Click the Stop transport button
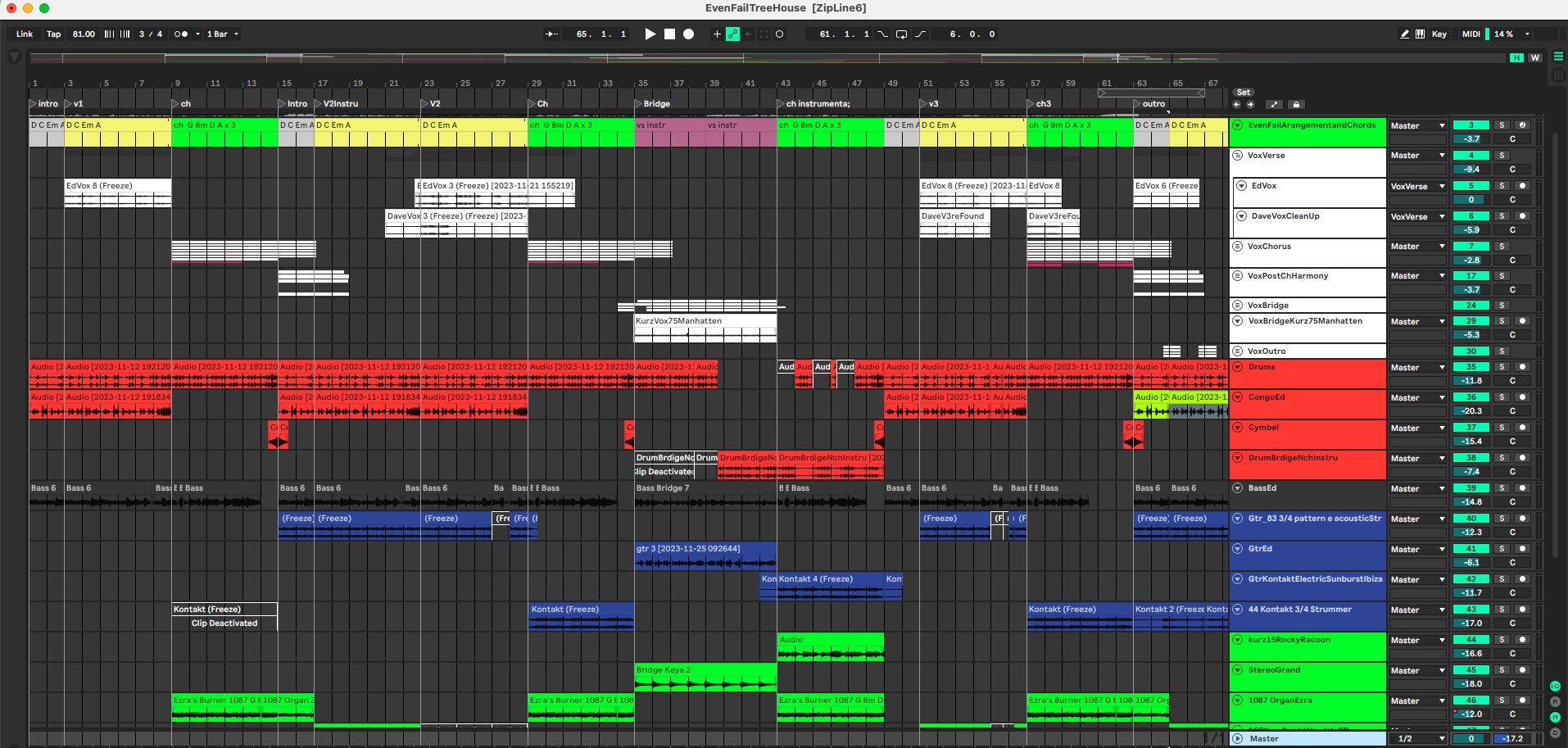 669,34
